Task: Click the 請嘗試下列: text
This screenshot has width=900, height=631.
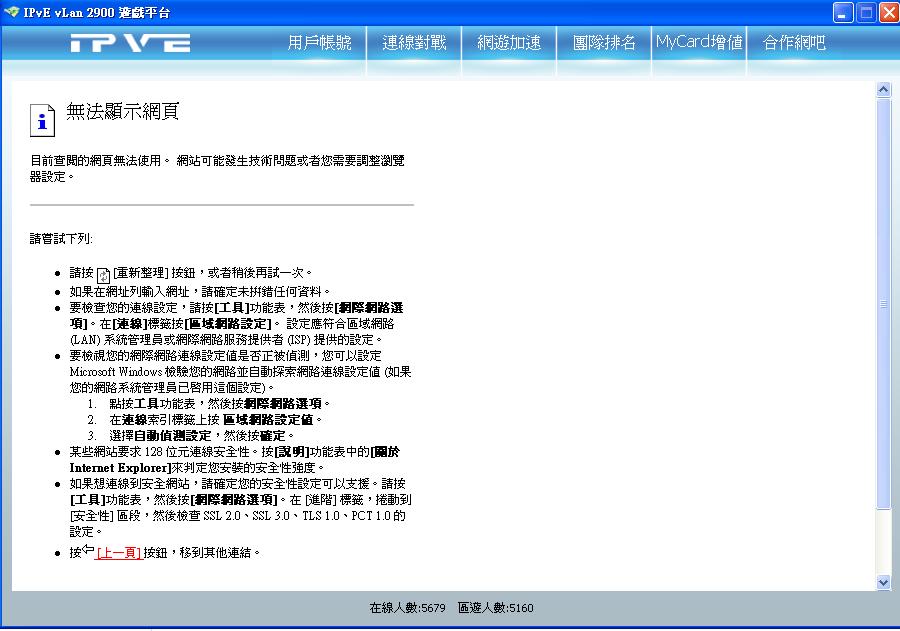Action: tap(61, 239)
